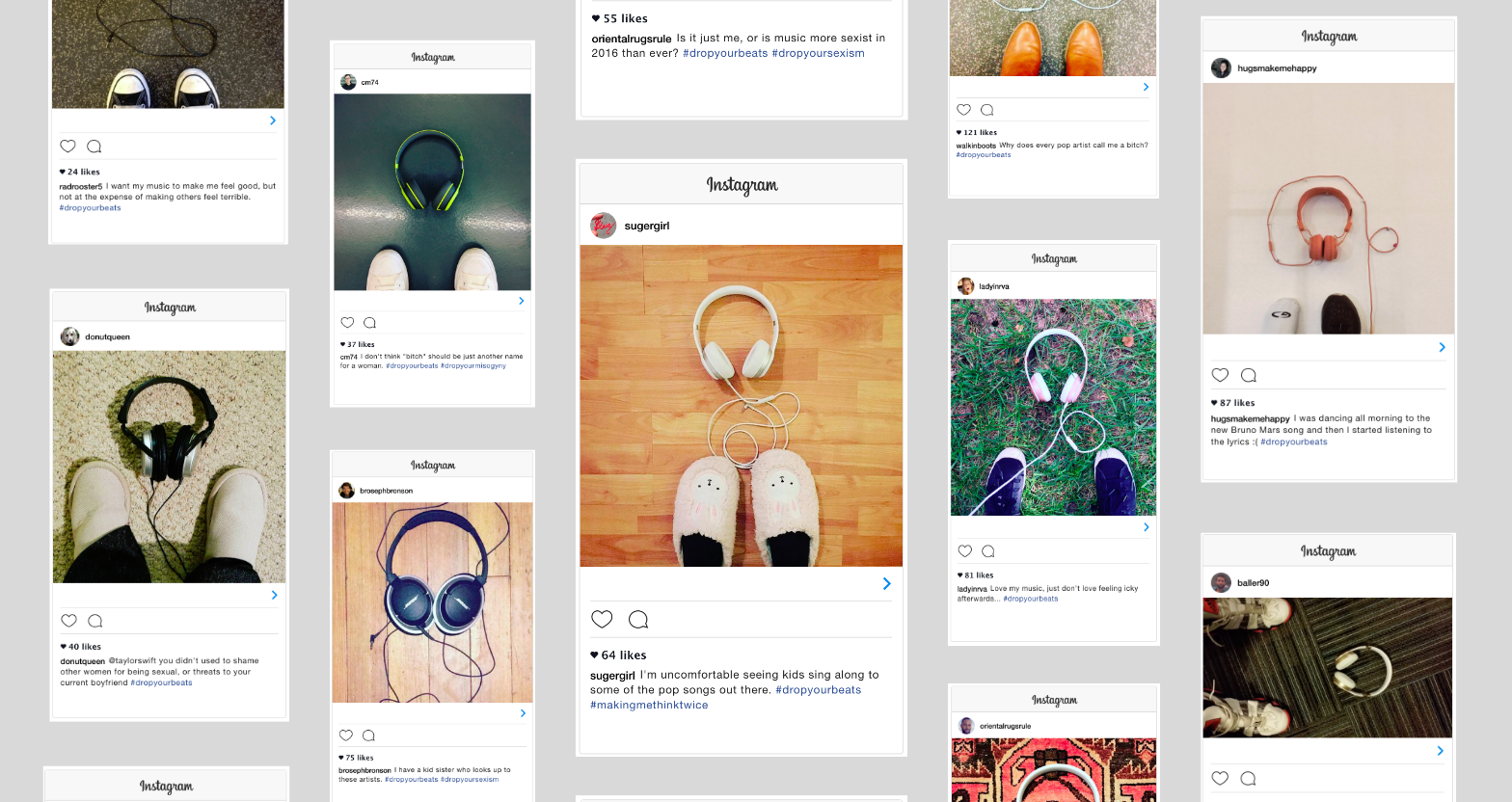Like sugergirl's white headphones post

602,620
